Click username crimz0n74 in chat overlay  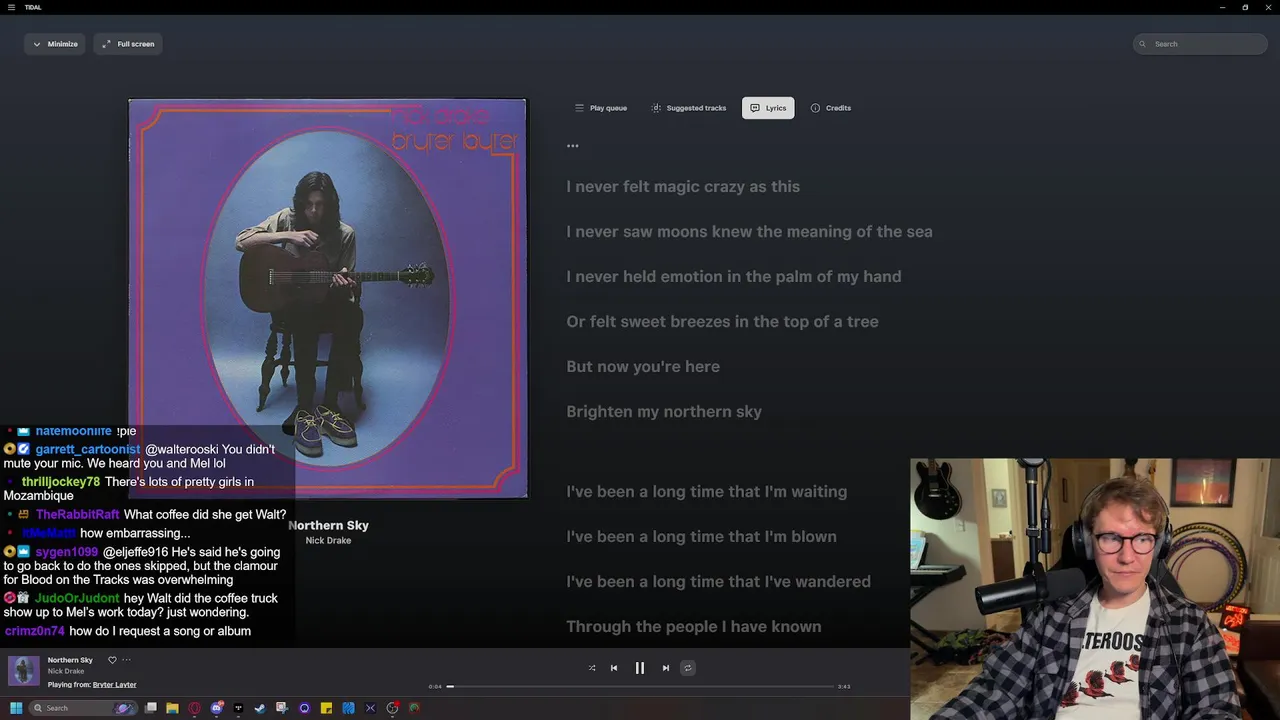(x=35, y=631)
